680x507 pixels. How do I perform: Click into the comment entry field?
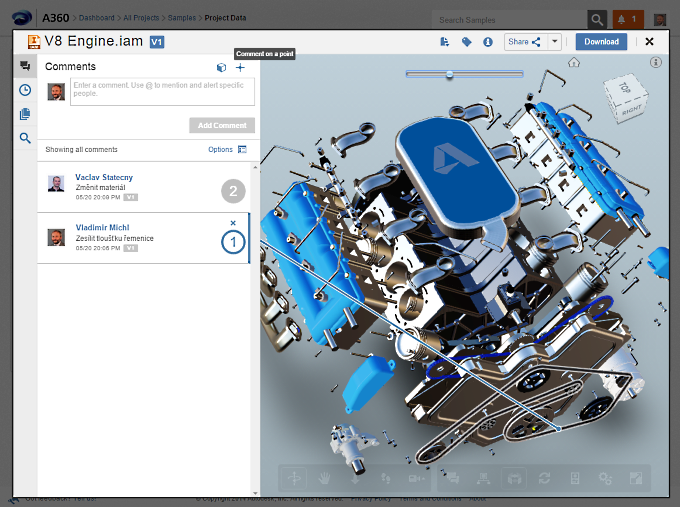click(x=163, y=92)
